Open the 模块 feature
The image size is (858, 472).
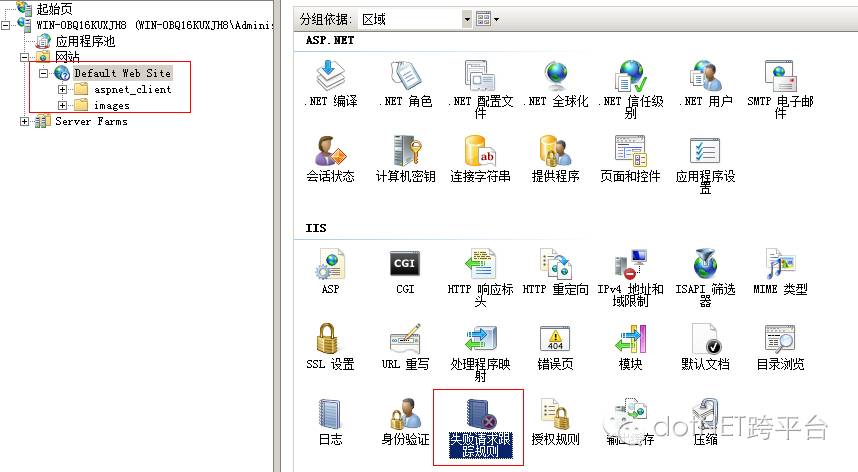pyautogui.click(x=630, y=347)
